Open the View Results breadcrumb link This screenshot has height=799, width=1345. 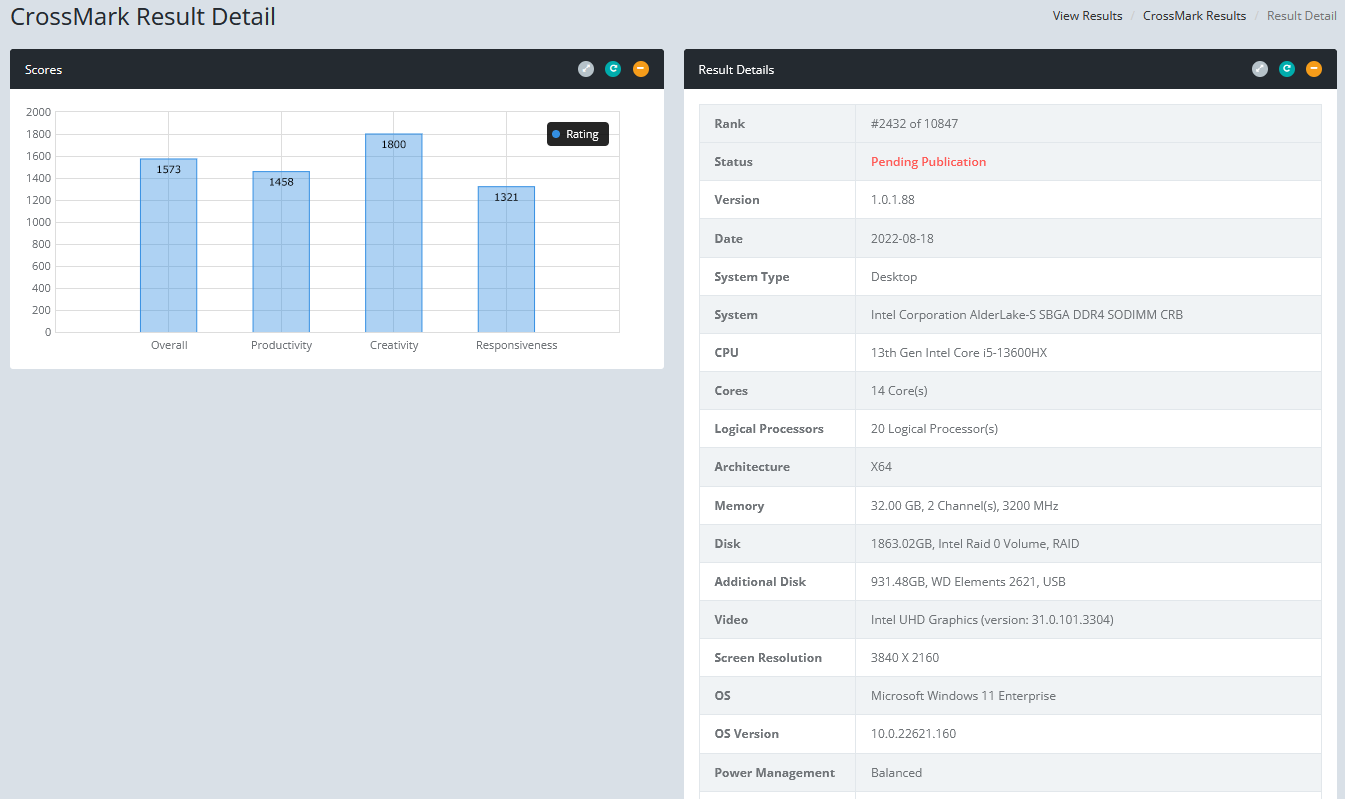1087,16
